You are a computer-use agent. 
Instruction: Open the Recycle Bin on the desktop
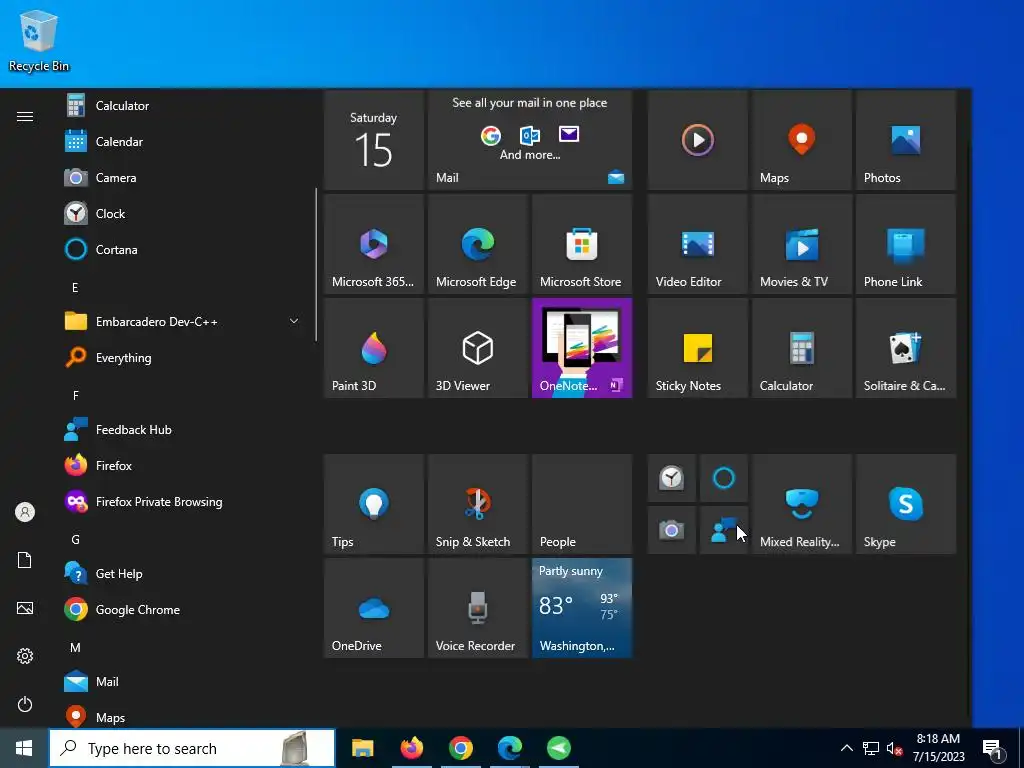point(39,40)
